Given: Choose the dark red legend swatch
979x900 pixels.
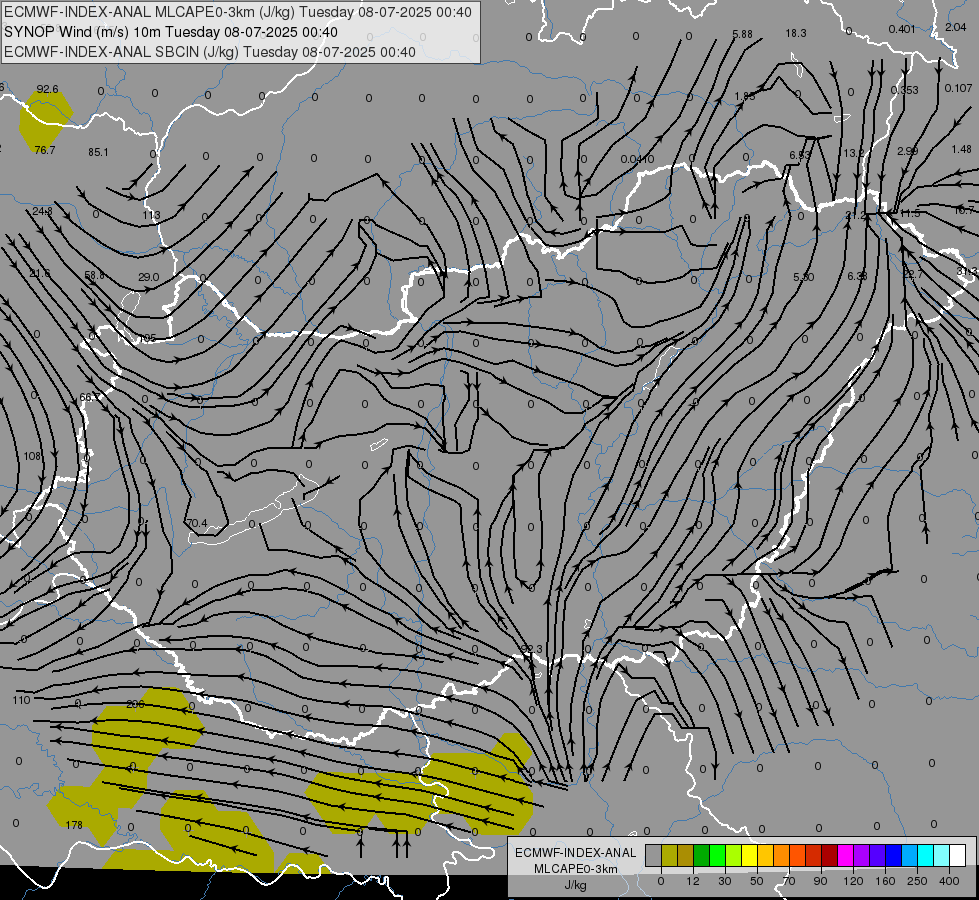Looking at the screenshot, I should click(x=830, y=855).
